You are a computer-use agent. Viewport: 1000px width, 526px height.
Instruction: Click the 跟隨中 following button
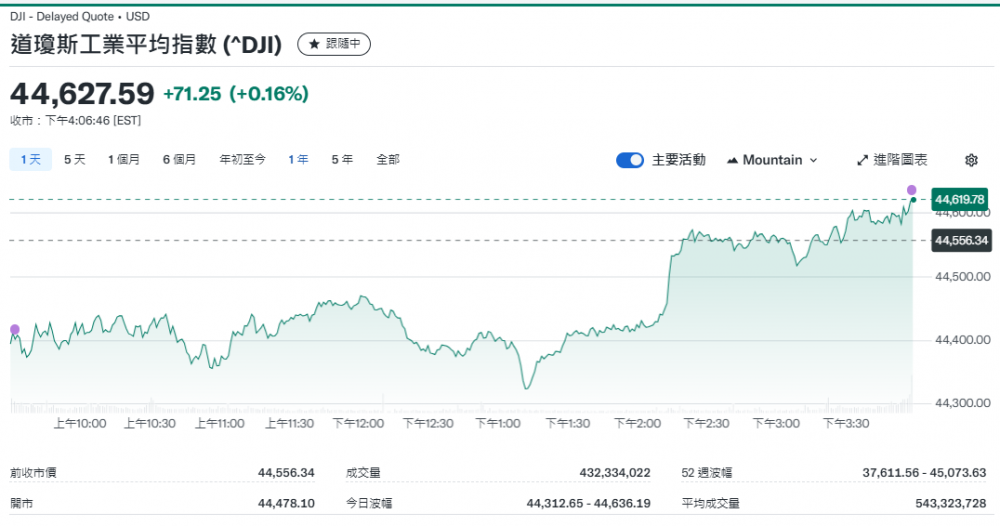[335, 44]
